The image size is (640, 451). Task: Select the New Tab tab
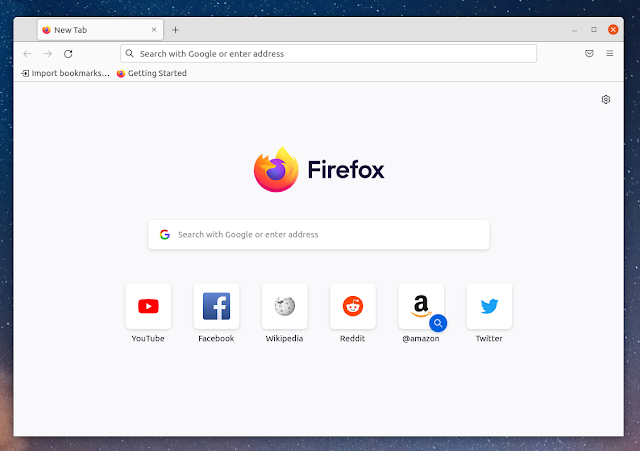point(100,30)
